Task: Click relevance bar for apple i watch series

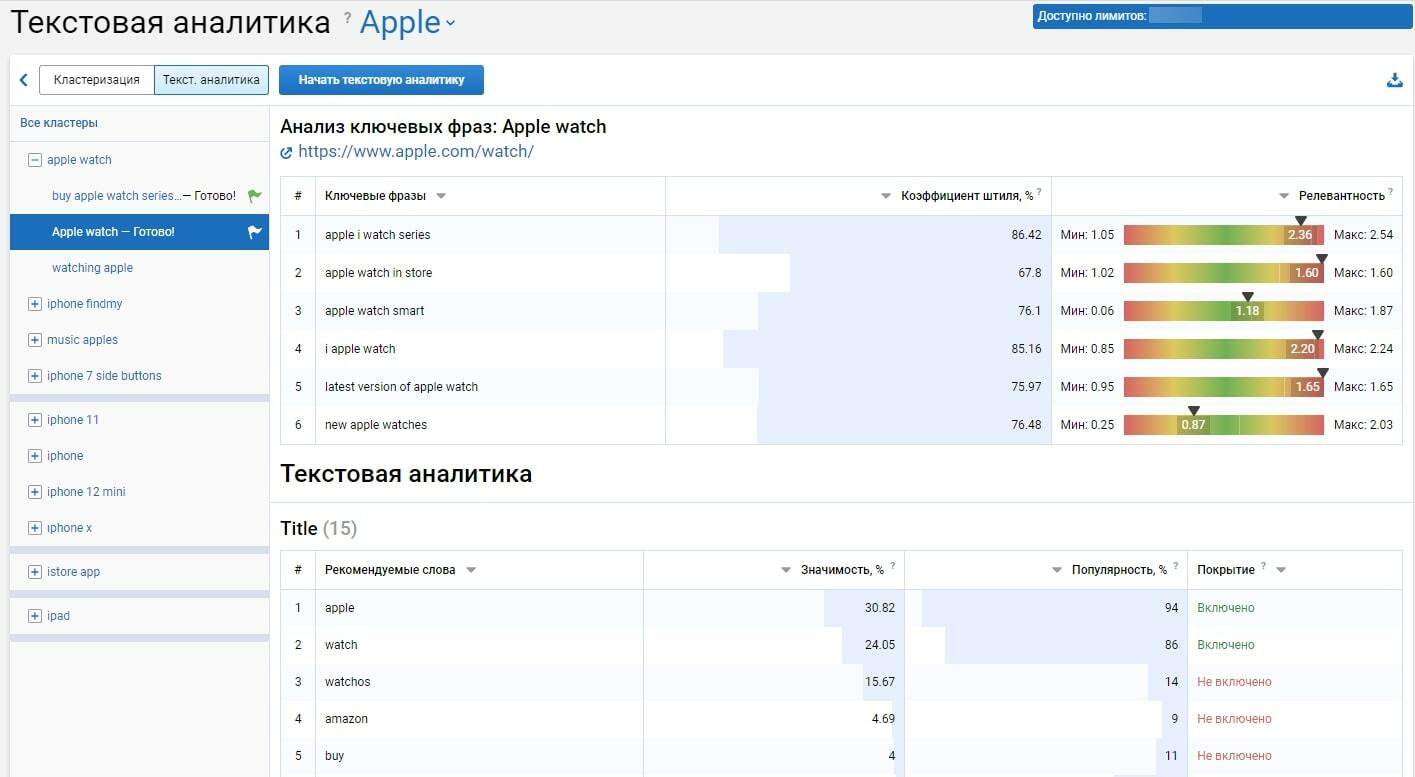Action: 1224,235
